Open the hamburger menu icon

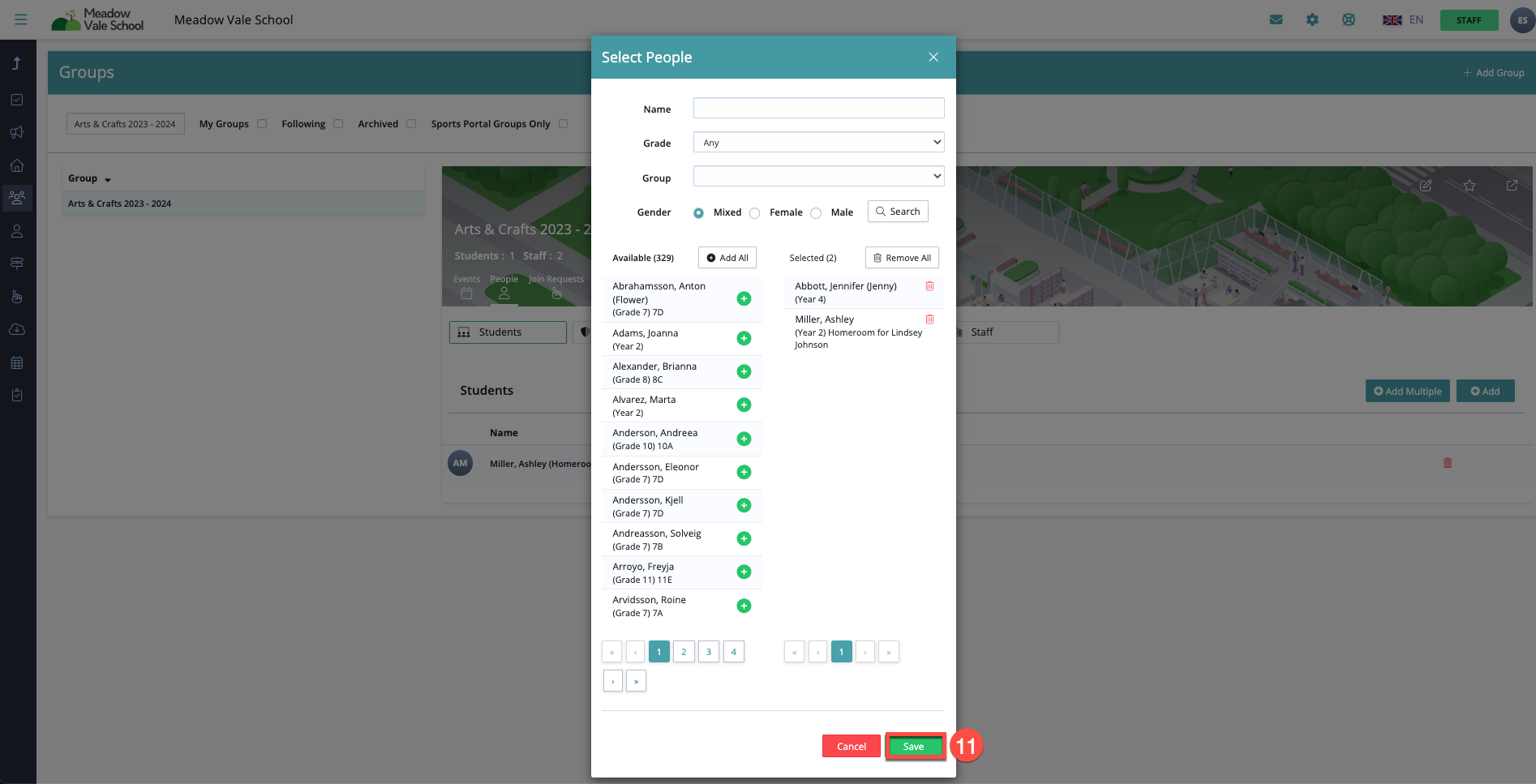21,19
